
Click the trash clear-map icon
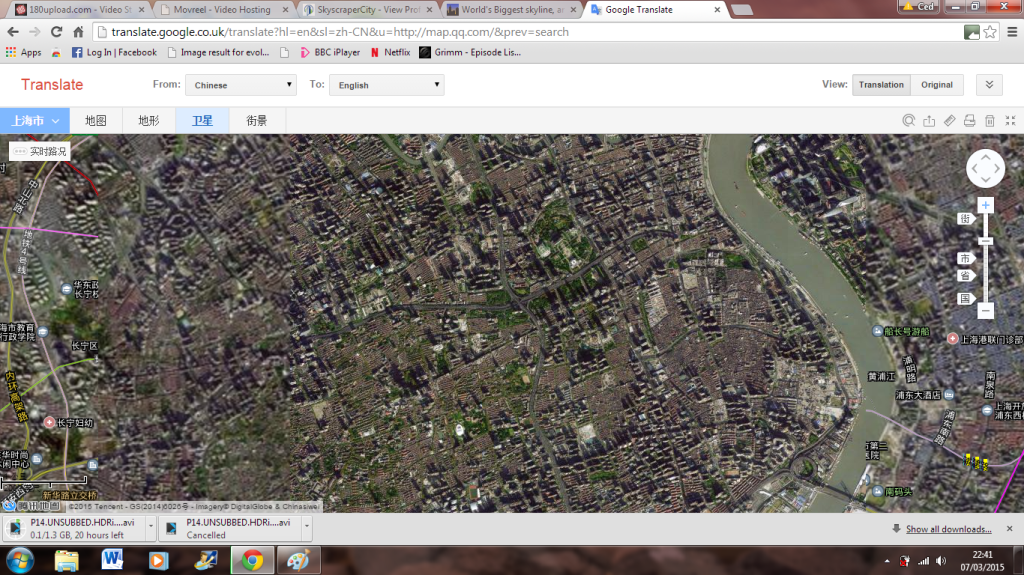[x=989, y=121]
